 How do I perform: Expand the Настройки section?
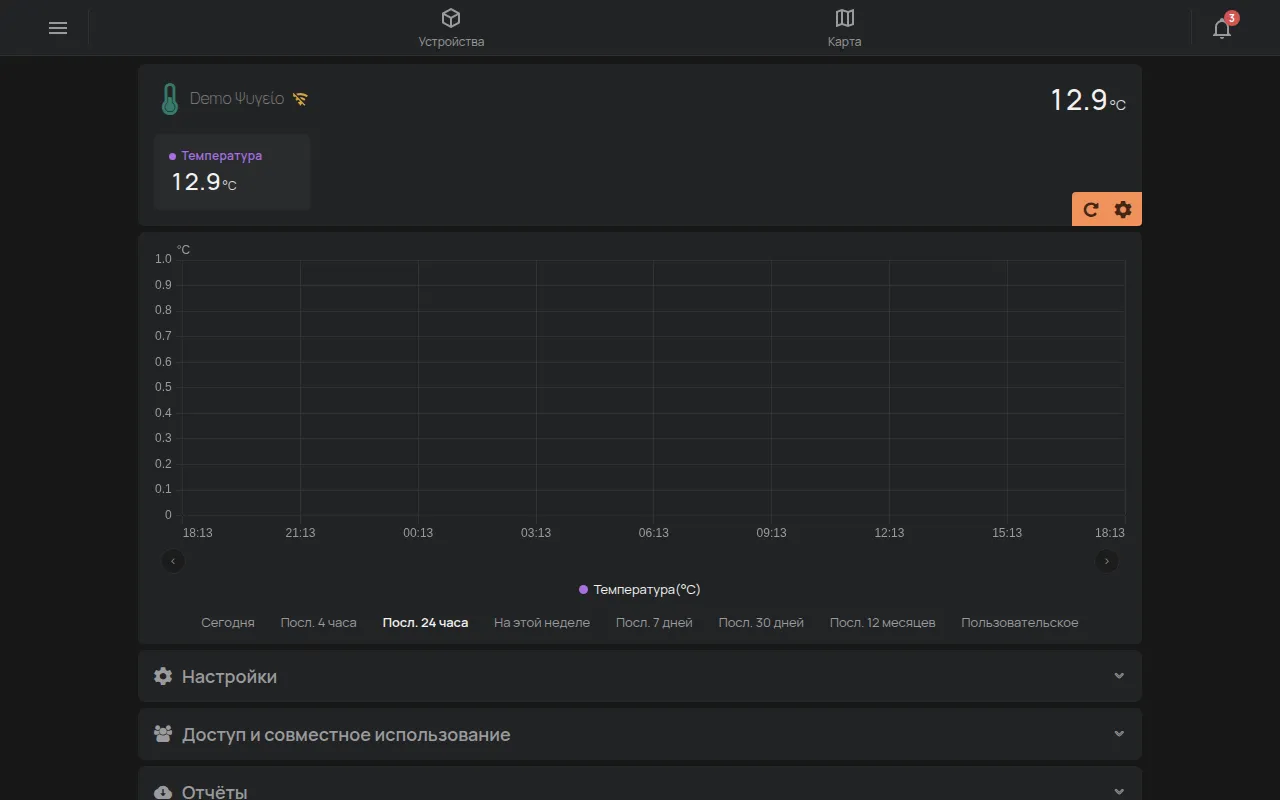[x=640, y=676]
